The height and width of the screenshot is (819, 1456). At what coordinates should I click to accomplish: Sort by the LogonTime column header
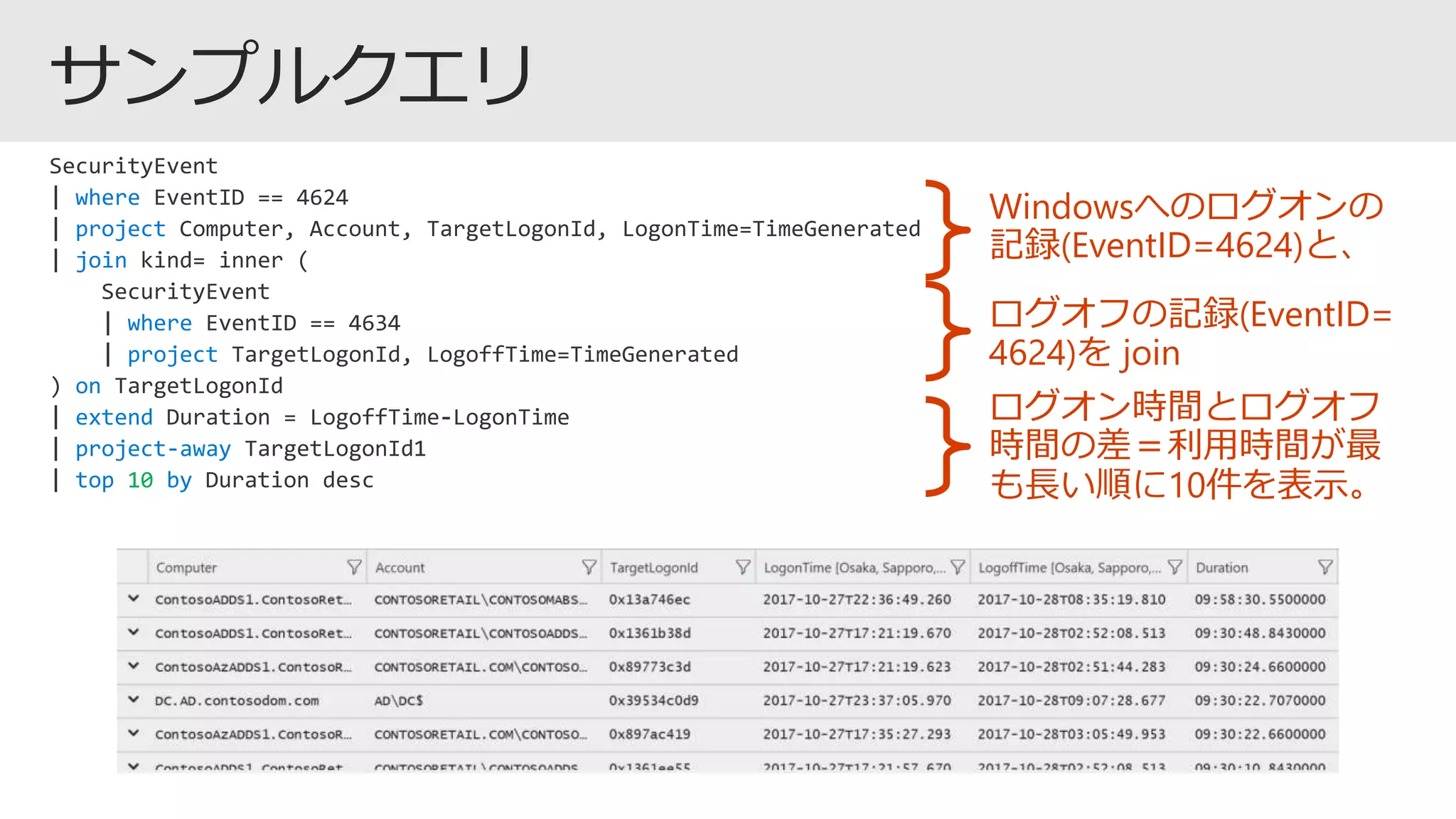(855, 568)
